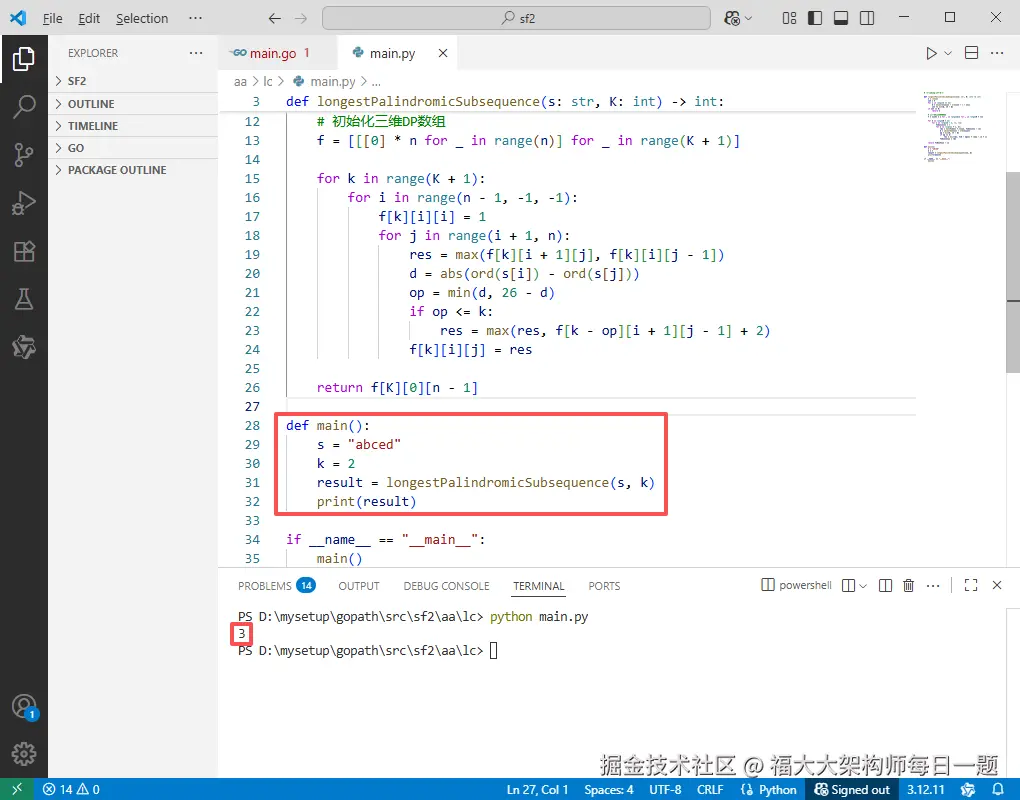Open the Edit menu
1020x800 pixels.
click(89, 18)
